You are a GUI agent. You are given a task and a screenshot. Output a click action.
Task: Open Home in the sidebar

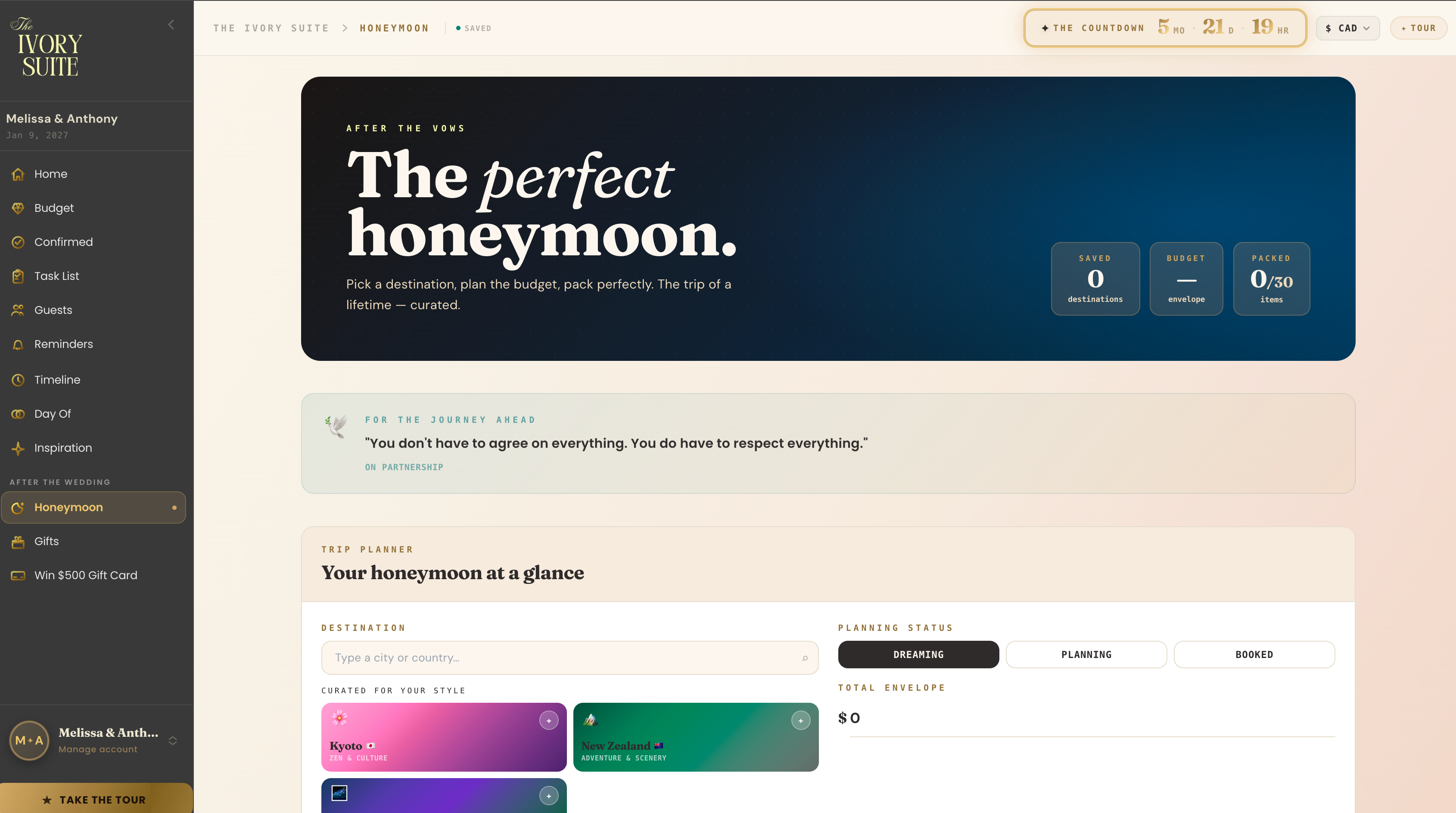point(93,174)
